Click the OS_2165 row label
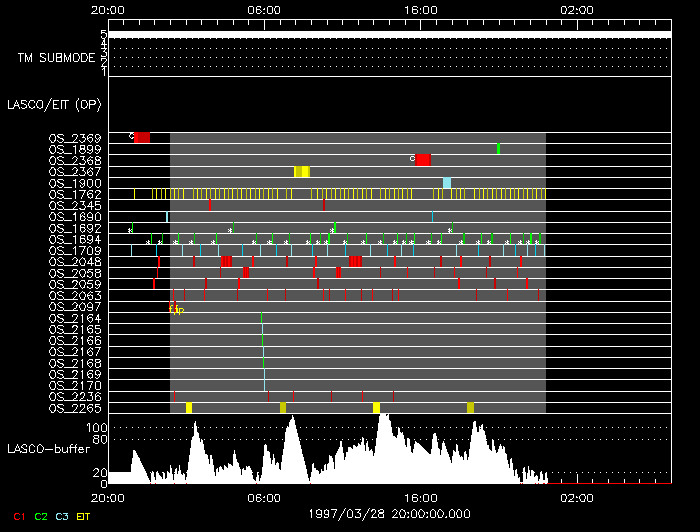700x532 pixels. click(x=75, y=330)
